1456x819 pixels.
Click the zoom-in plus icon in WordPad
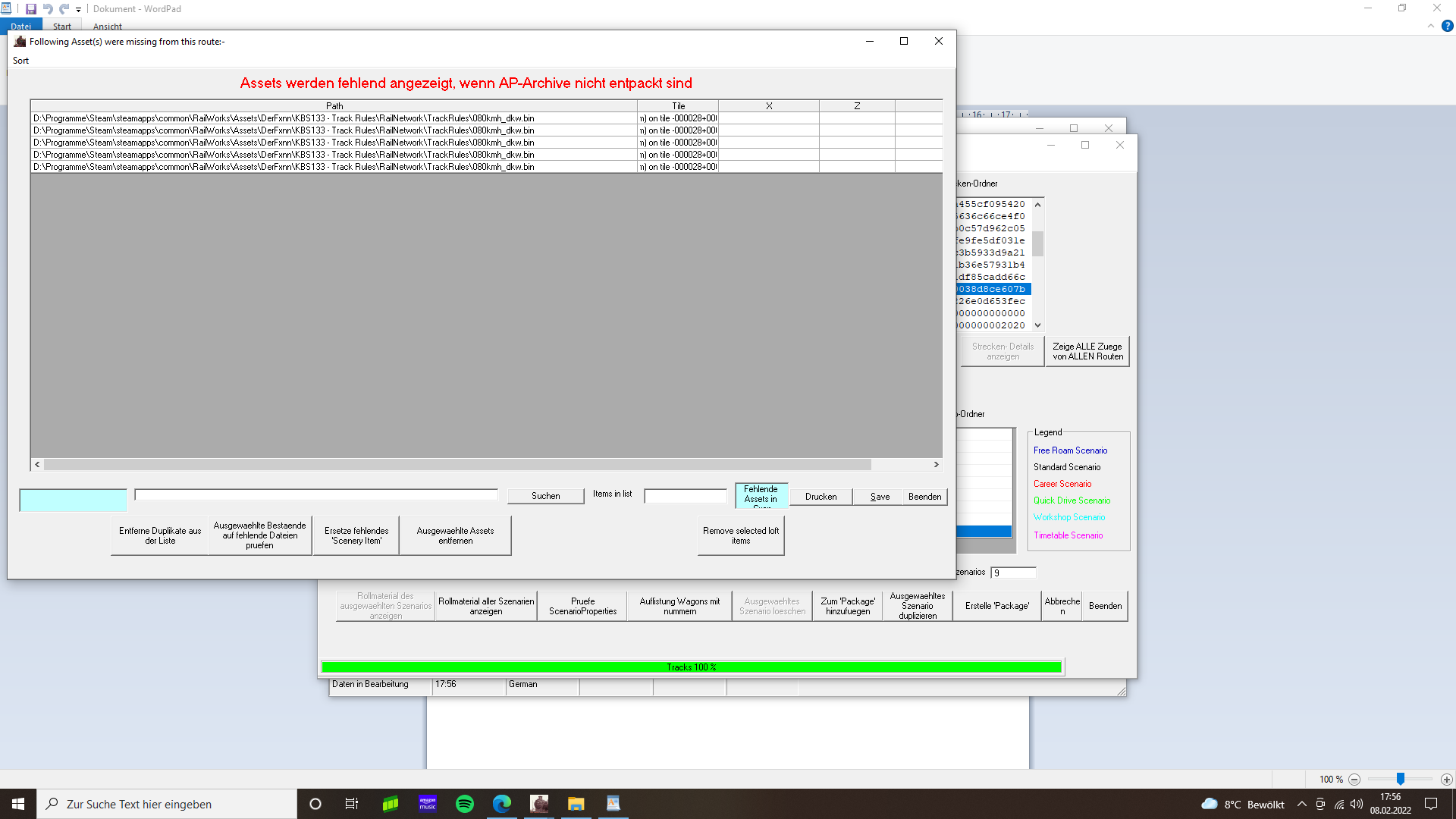click(x=1446, y=780)
